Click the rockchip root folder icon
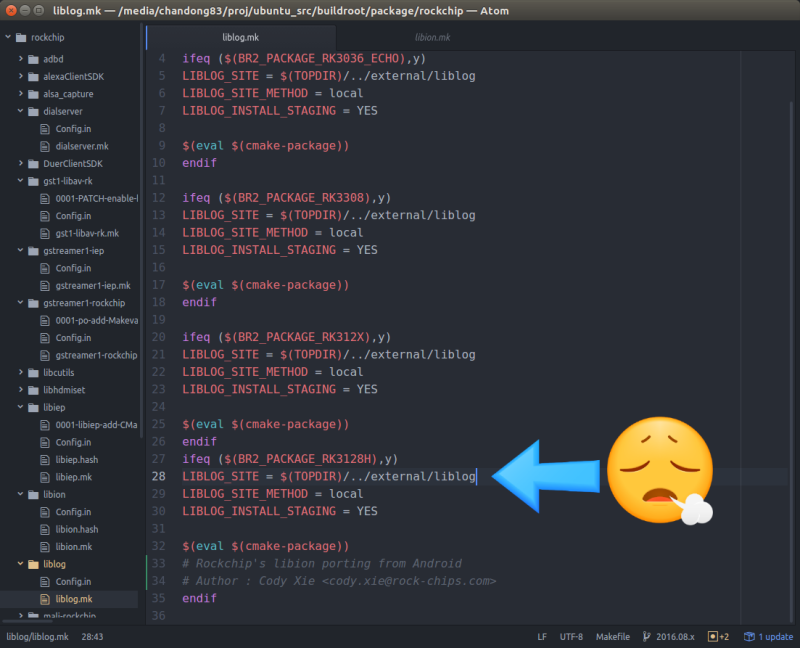Viewport: 800px width, 648px height. pos(21,37)
